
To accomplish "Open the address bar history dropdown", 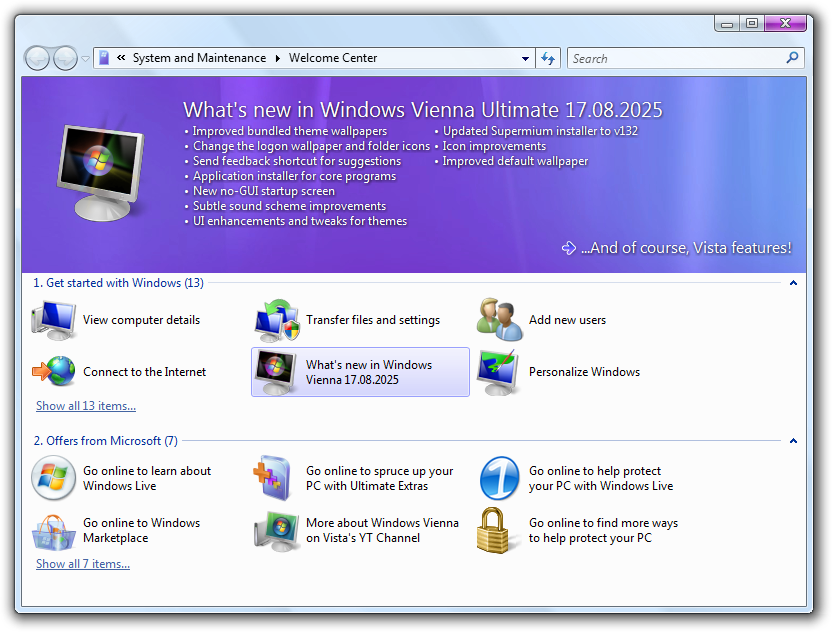I will pyautogui.click(x=525, y=59).
